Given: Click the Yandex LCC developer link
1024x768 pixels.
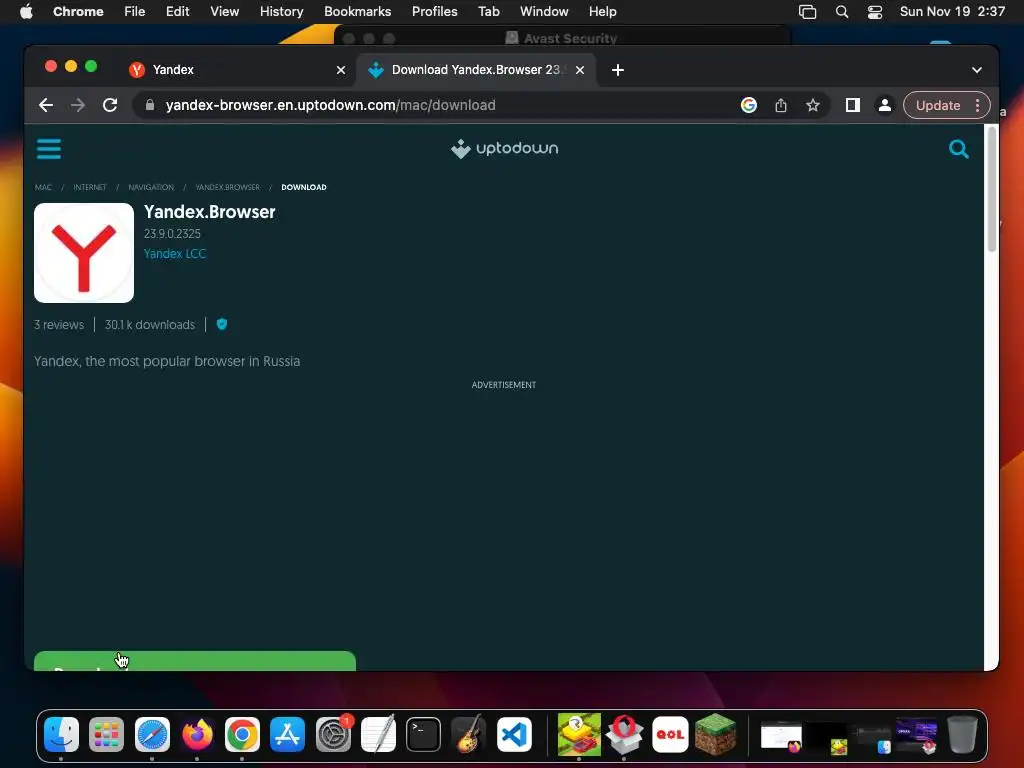Looking at the screenshot, I should [x=174, y=253].
